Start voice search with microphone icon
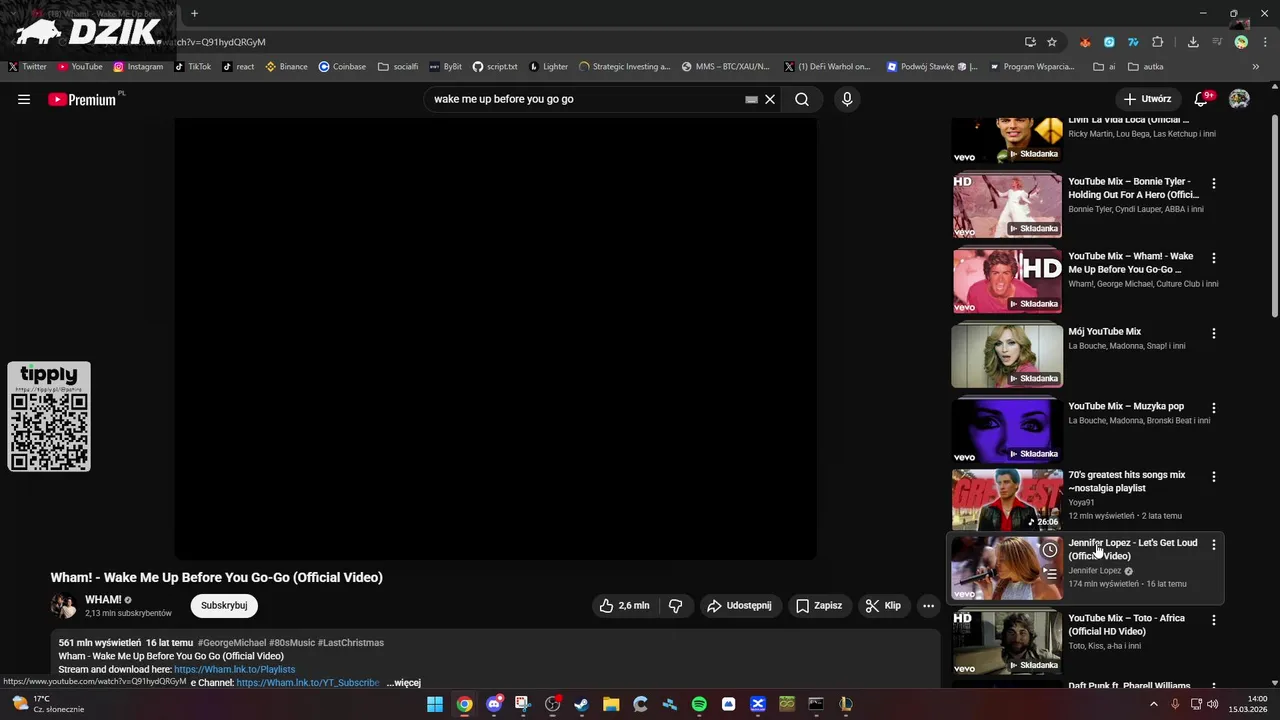This screenshot has width=1280, height=720. coord(847,99)
